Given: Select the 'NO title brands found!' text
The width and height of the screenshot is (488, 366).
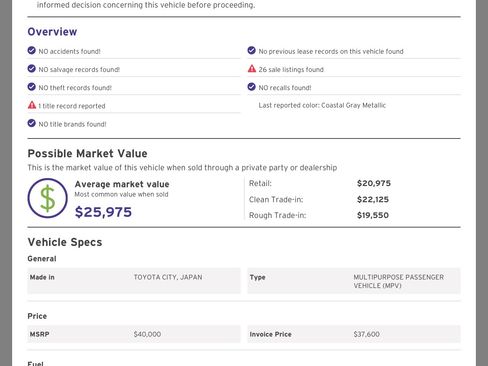Looking at the screenshot, I should click(x=72, y=124).
